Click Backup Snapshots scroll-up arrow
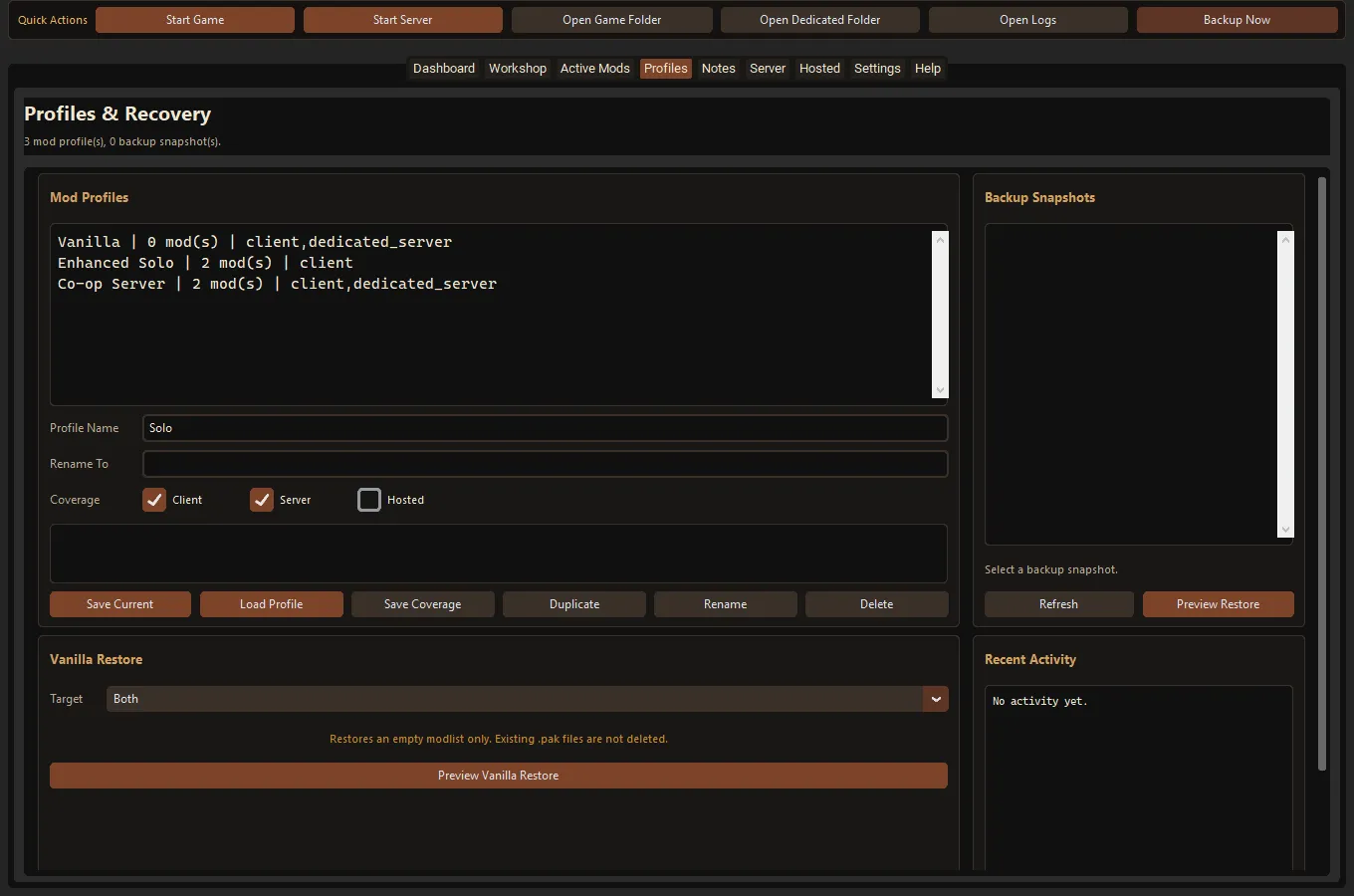The image size is (1354, 896). 1286,239
